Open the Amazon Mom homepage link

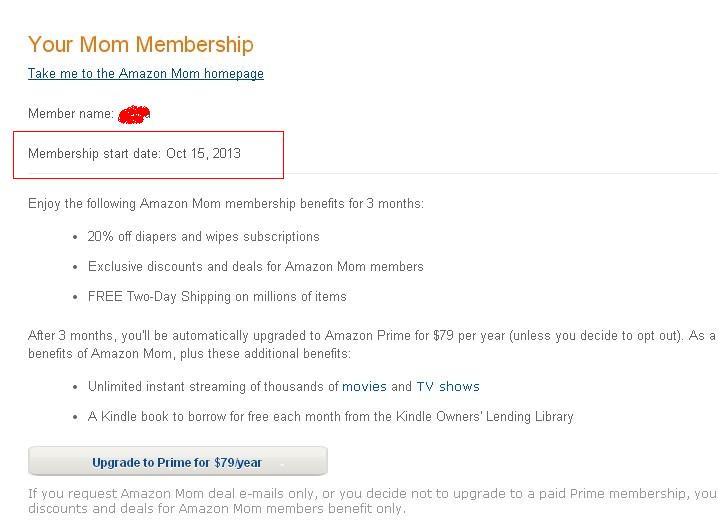[146, 74]
